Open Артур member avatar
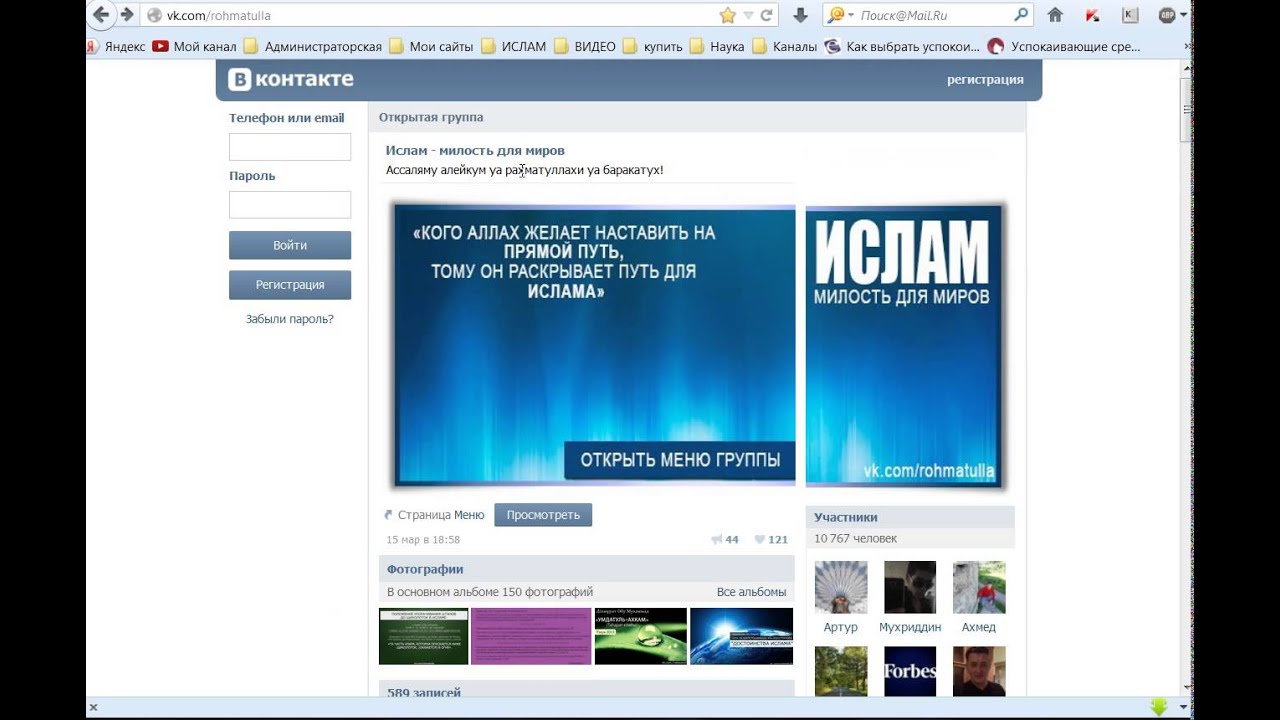The height and width of the screenshot is (720, 1280). click(x=841, y=587)
